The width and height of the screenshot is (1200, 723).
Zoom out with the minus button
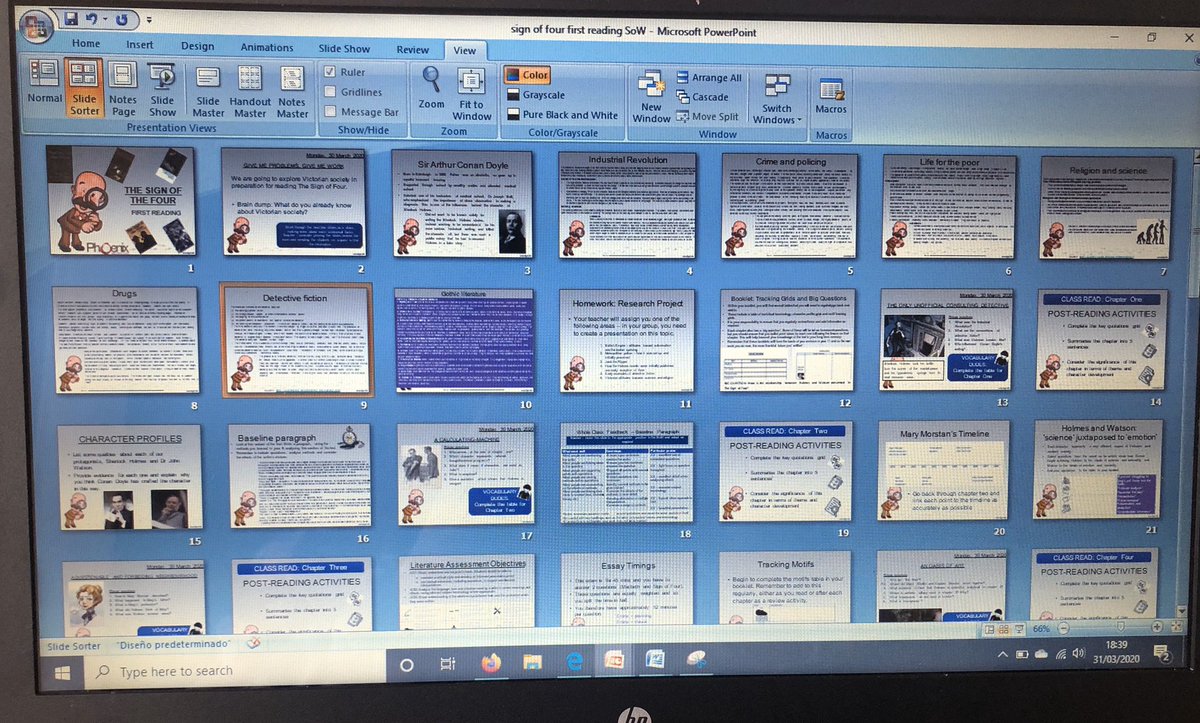point(1061,630)
